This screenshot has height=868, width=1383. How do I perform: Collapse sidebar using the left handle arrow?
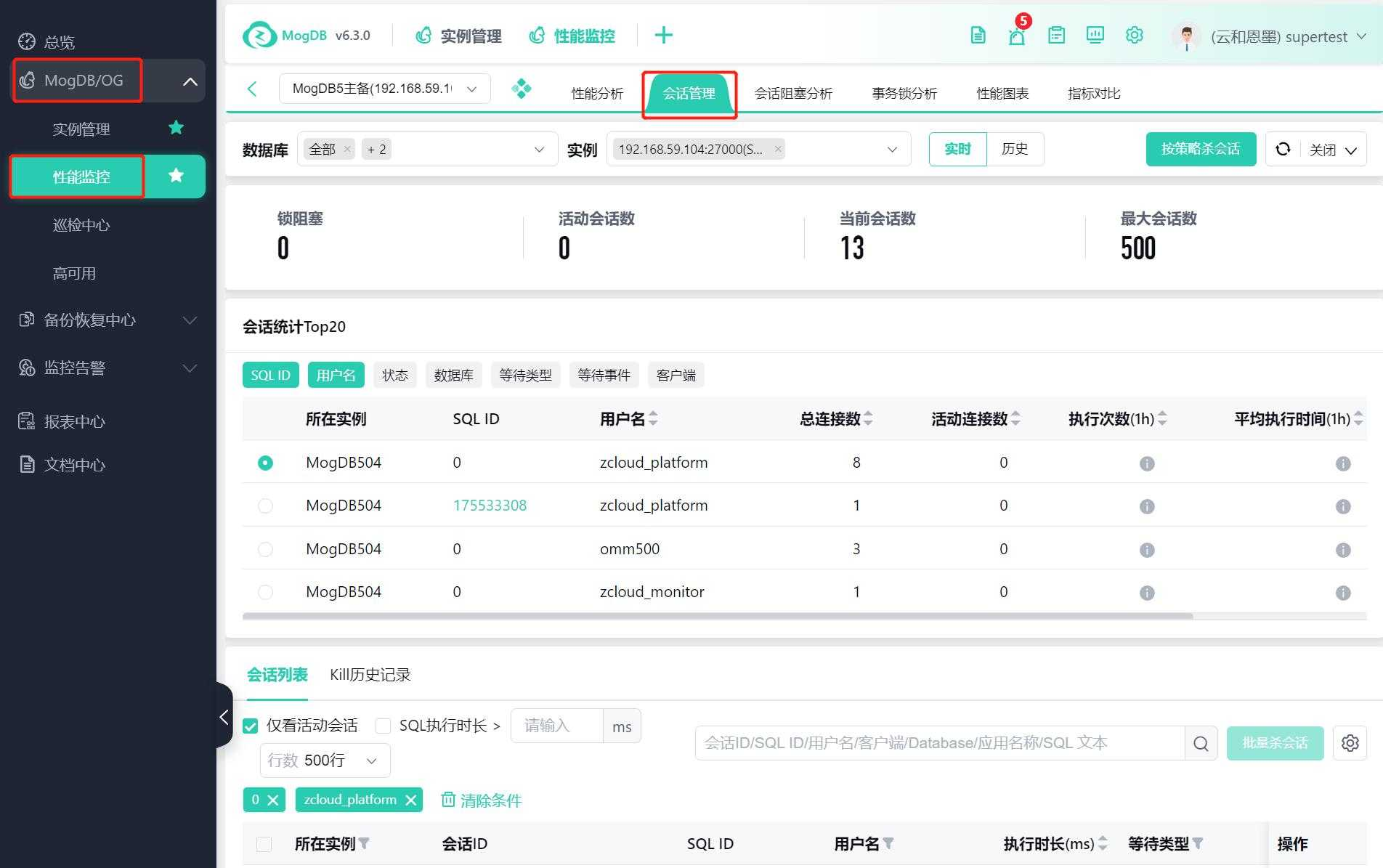[224, 718]
